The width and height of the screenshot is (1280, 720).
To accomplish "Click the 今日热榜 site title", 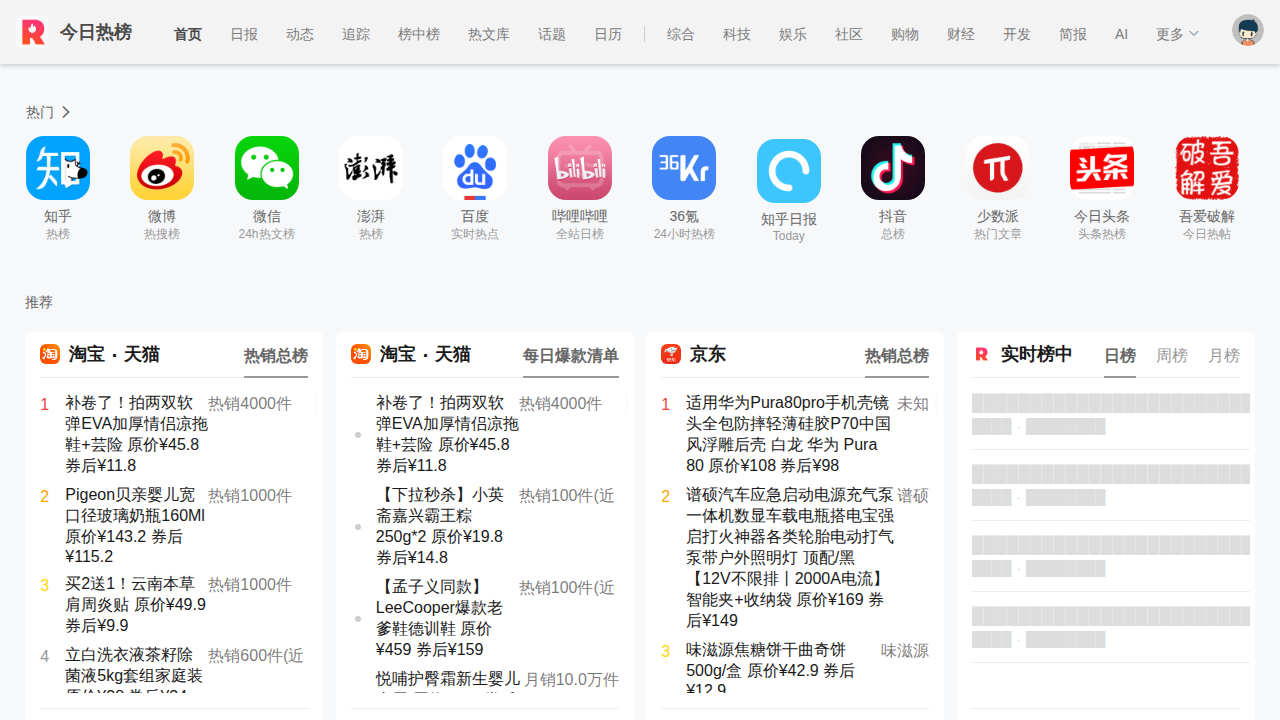I will (x=96, y=32).
